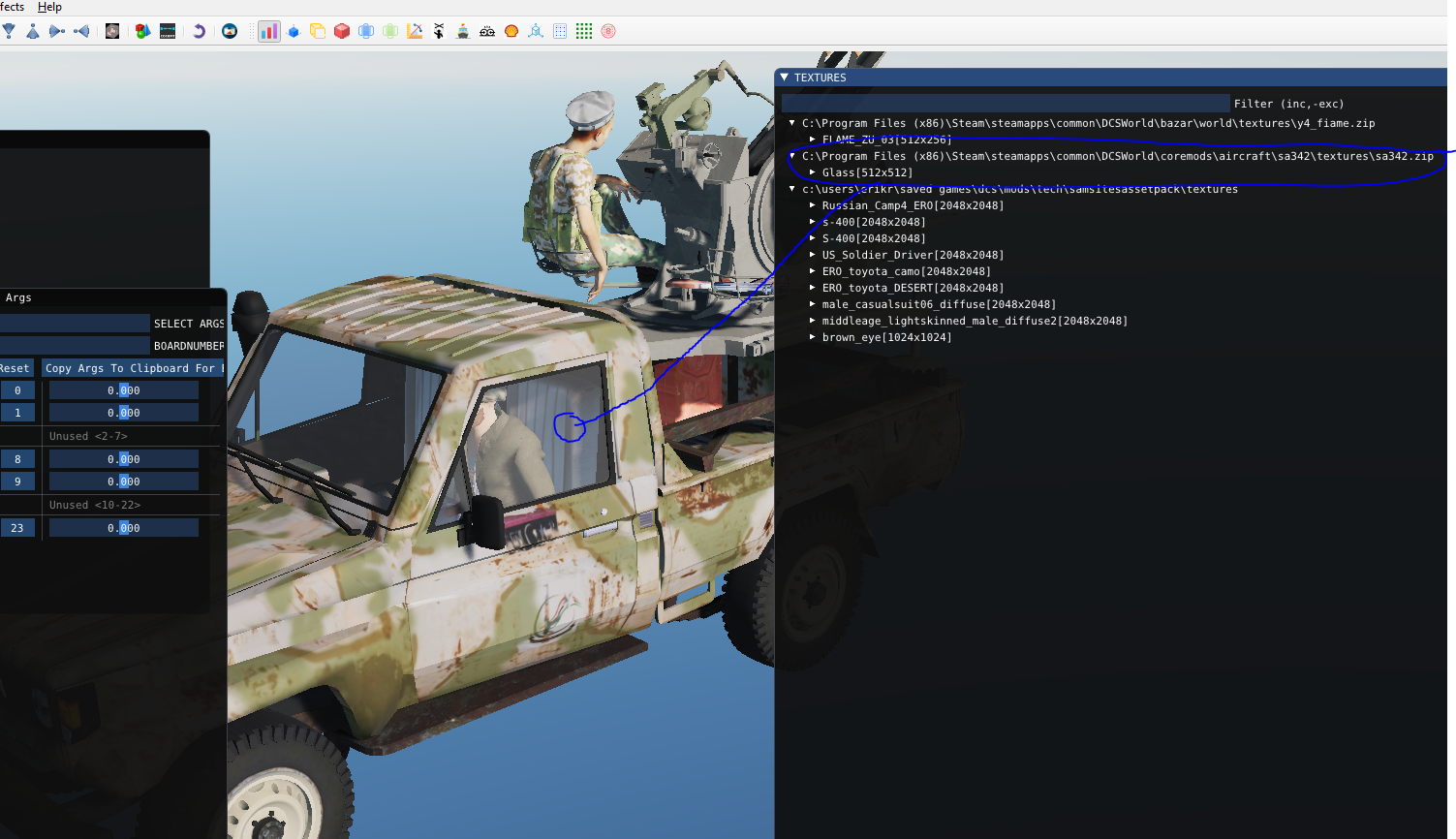Screen dimensions: 1456x839
Task: Click the blue shell box icon
Action: tap(366, 31)
